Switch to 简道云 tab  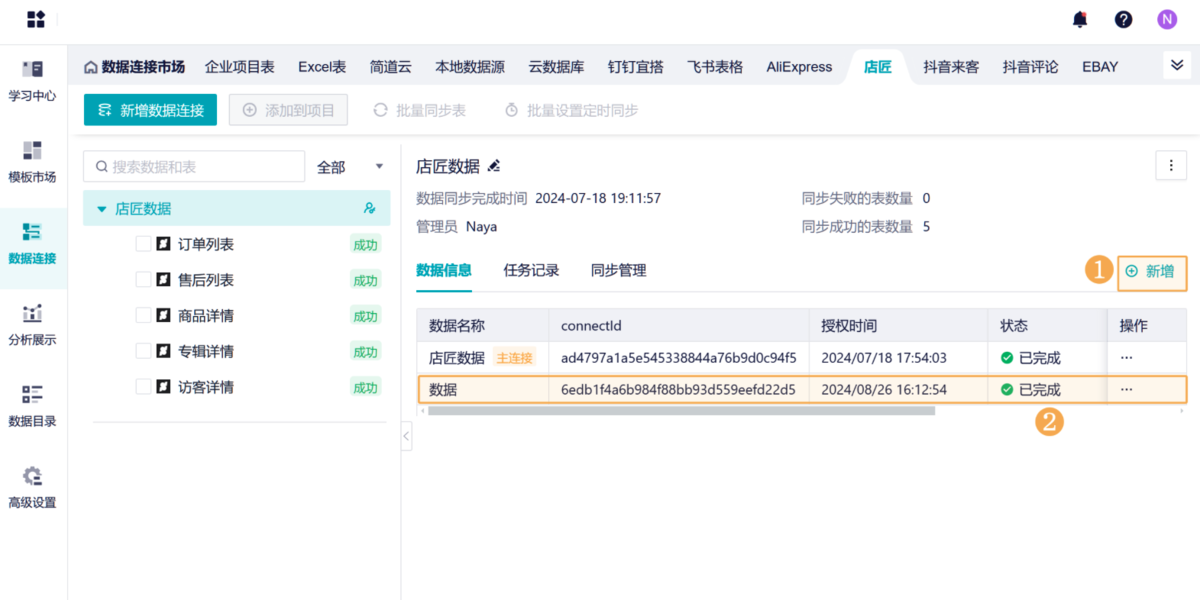pyautogui.click(x=390, y=67)
